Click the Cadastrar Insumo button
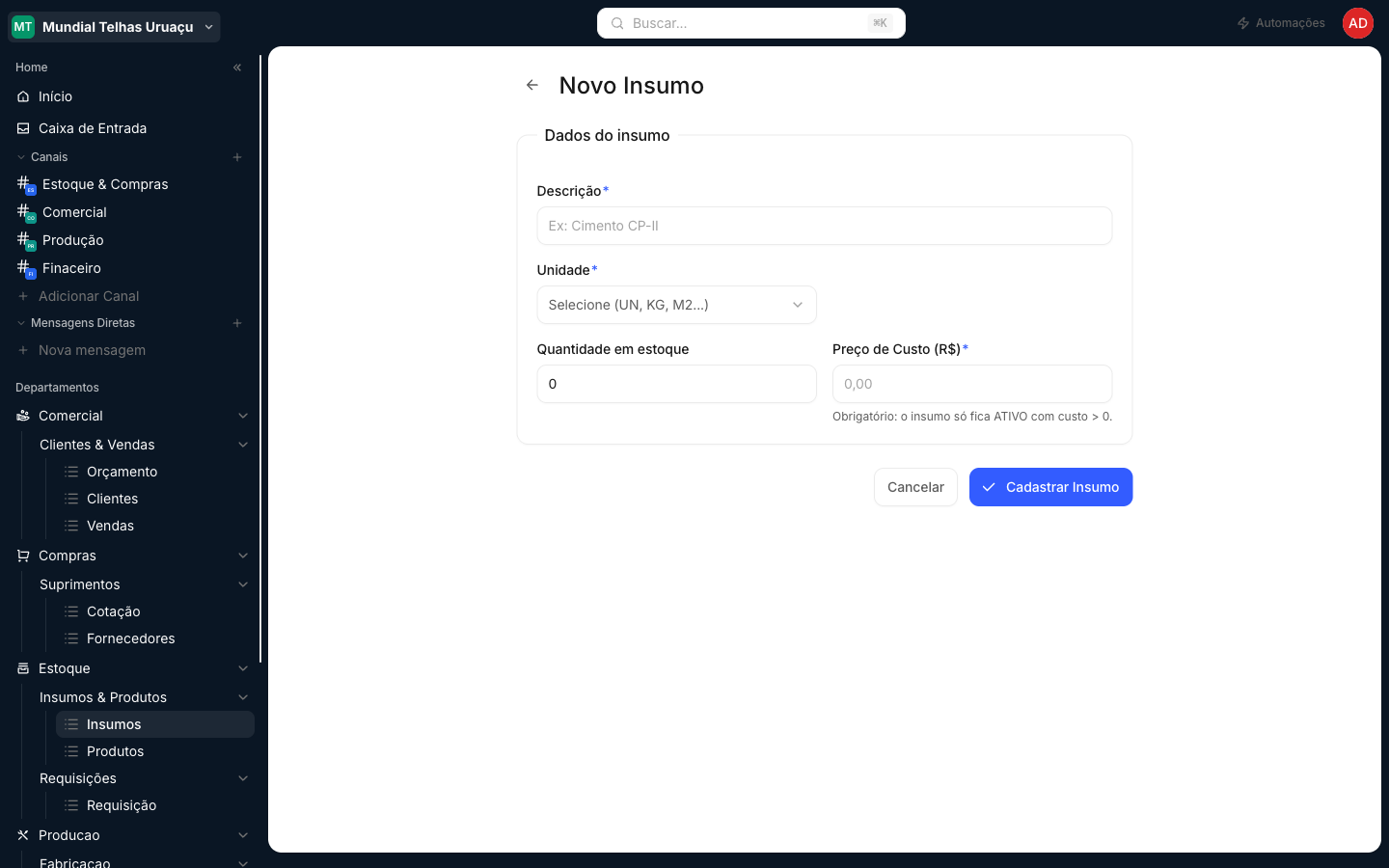 pyautogui.click(x=1050, y=487)
